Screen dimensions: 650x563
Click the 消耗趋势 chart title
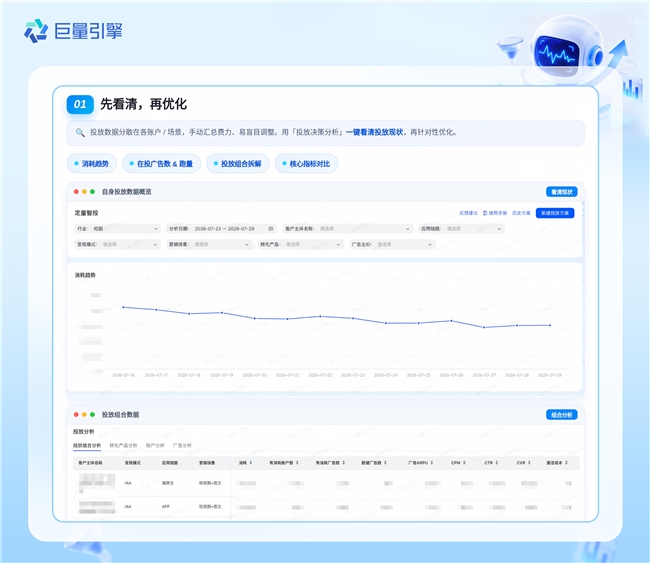[85, 275]
